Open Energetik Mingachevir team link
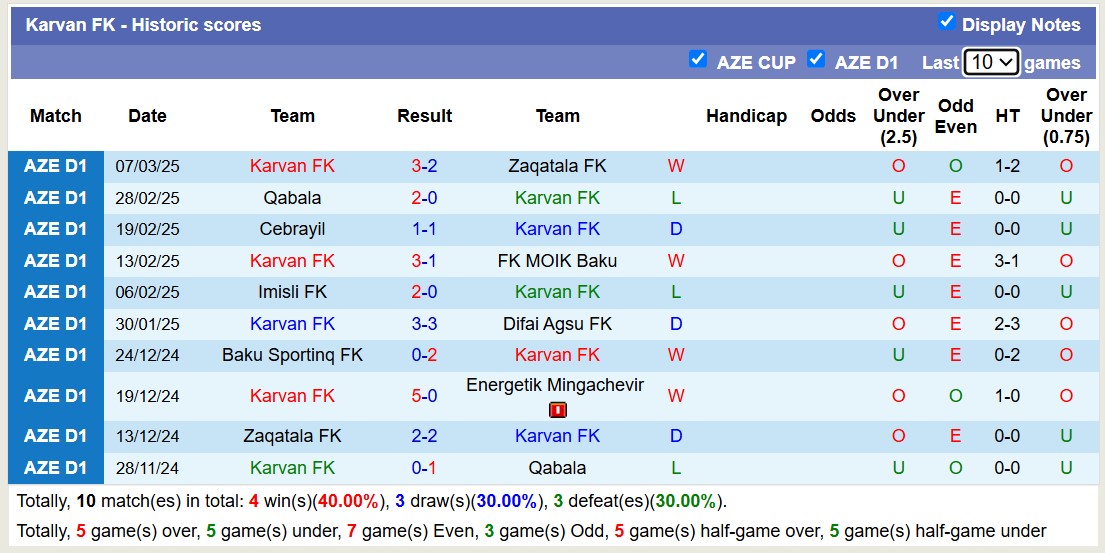Screen dimensions: 1105x553 click(x=557, y=385)
